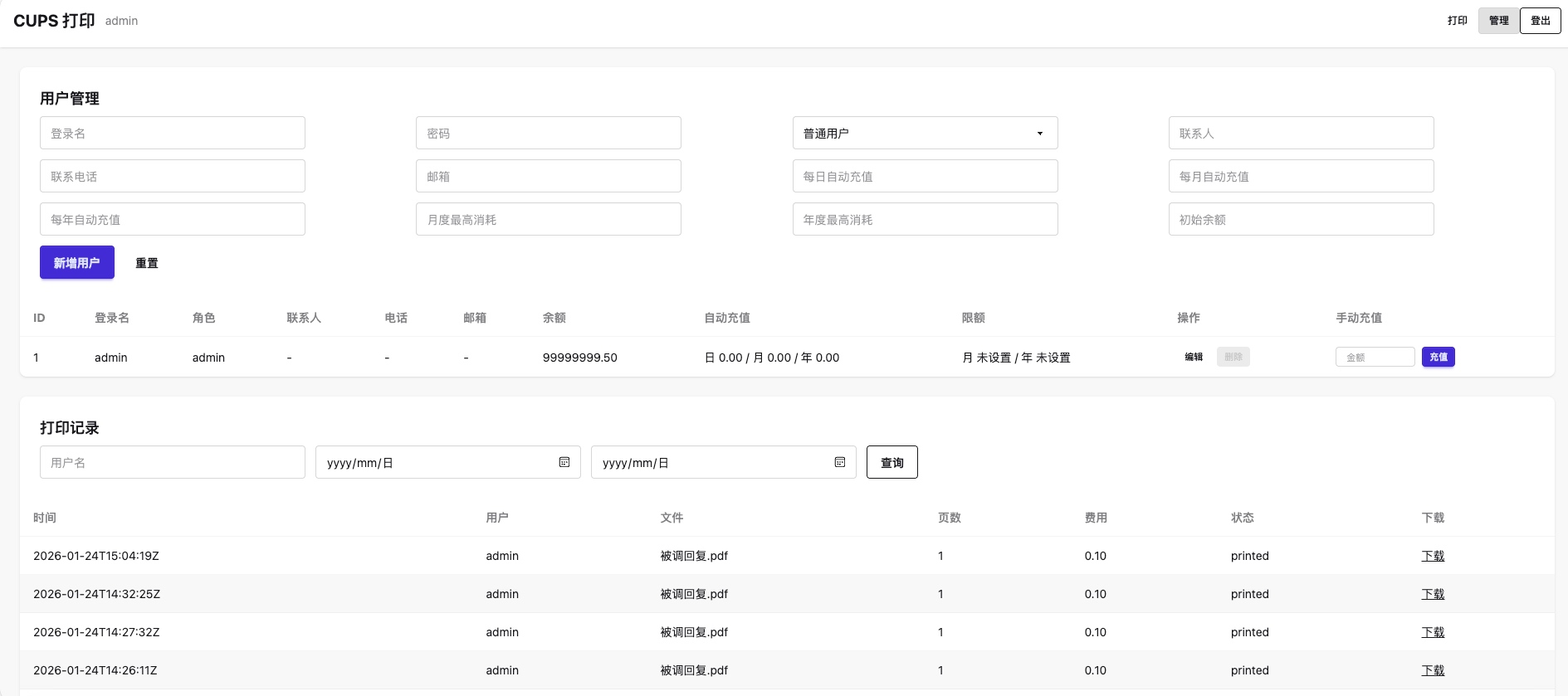Download the file printed at 2026-01-24T15:04:19Z
This screenshot has height=696, width=1568.
coord(1433,556)
